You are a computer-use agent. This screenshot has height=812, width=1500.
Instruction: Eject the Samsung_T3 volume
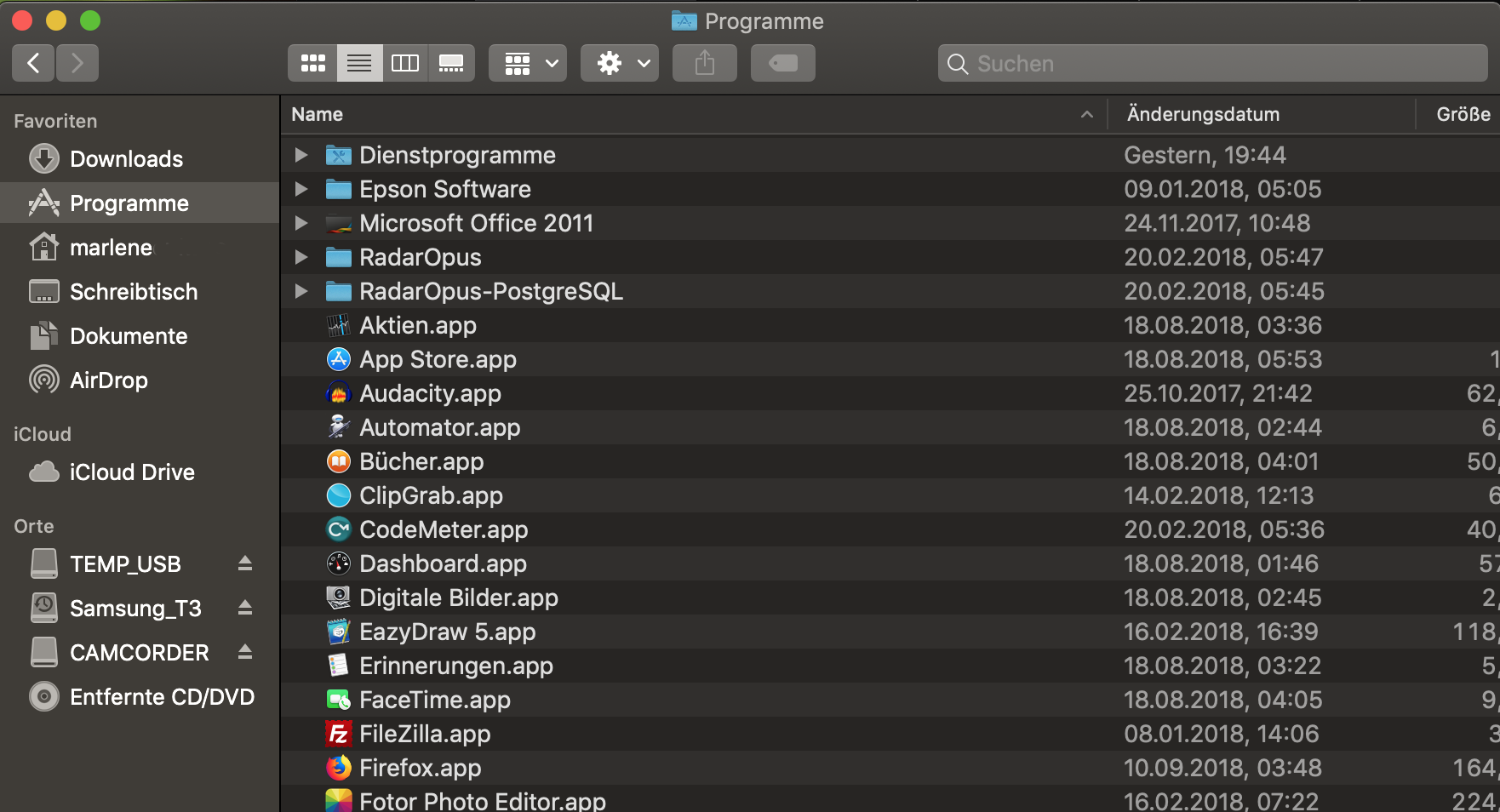pos(245,608)
